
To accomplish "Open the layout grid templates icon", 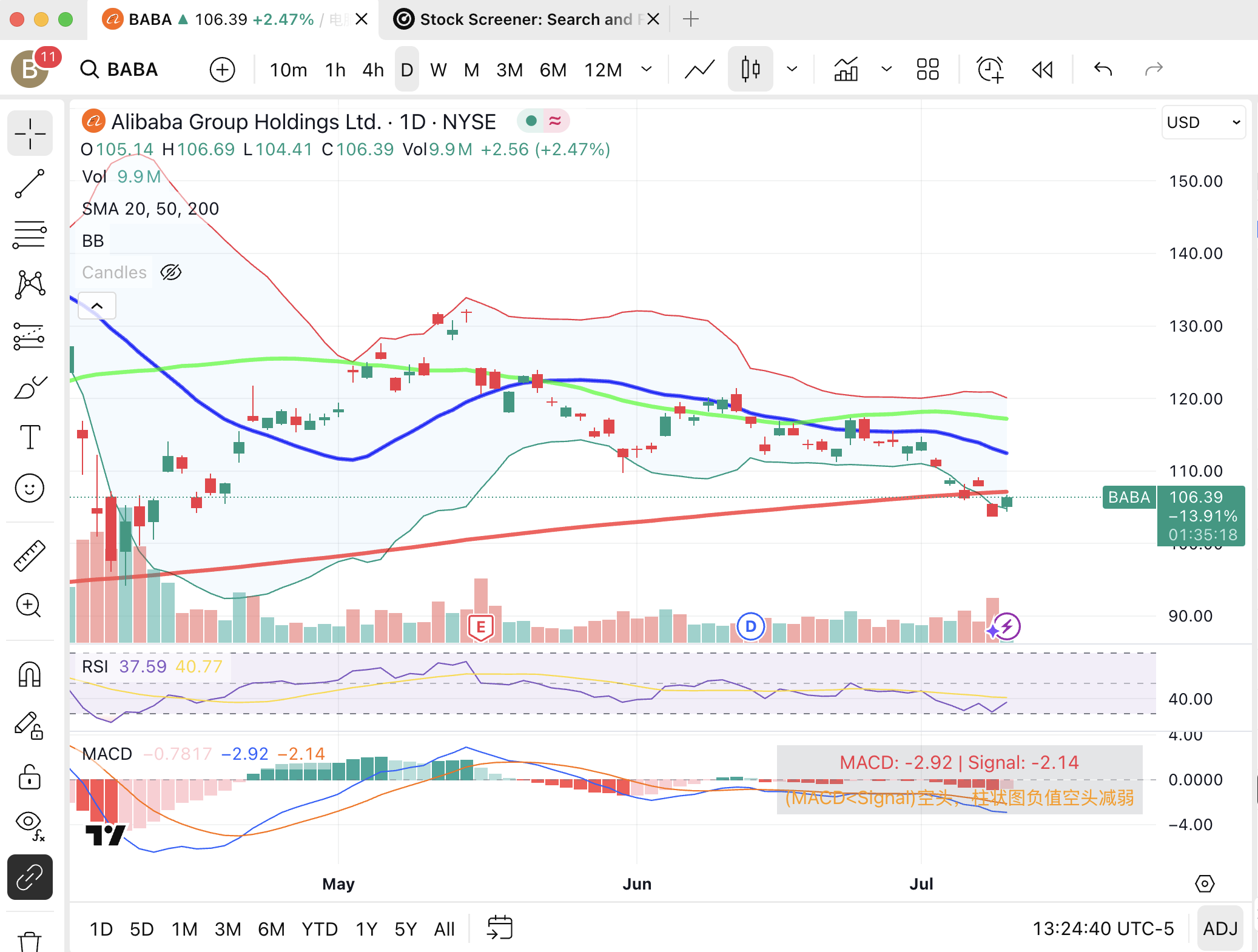I will pos(927,70).
